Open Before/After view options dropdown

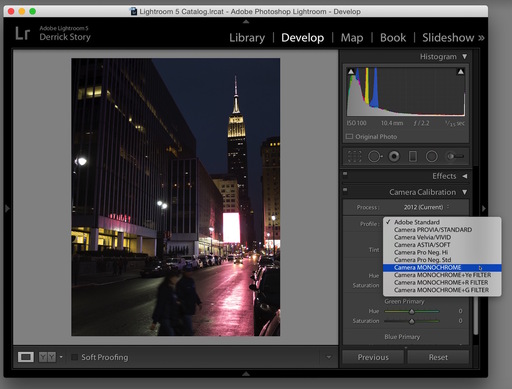tap(61, 357)
